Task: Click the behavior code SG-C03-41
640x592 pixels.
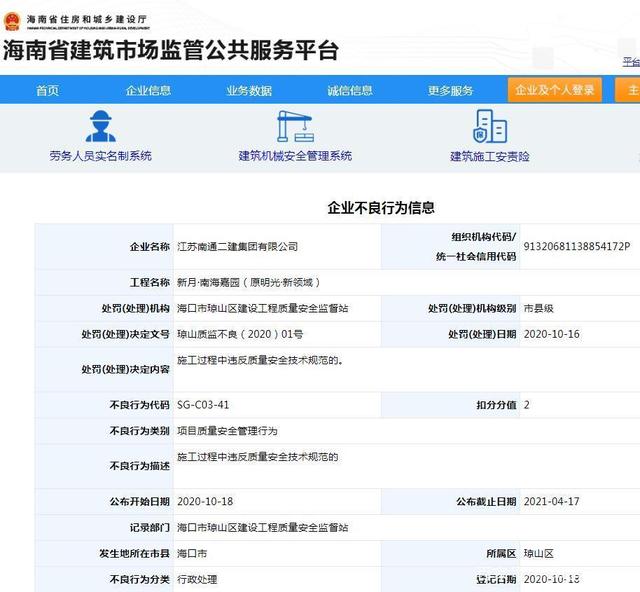Action: click(204, 405)
